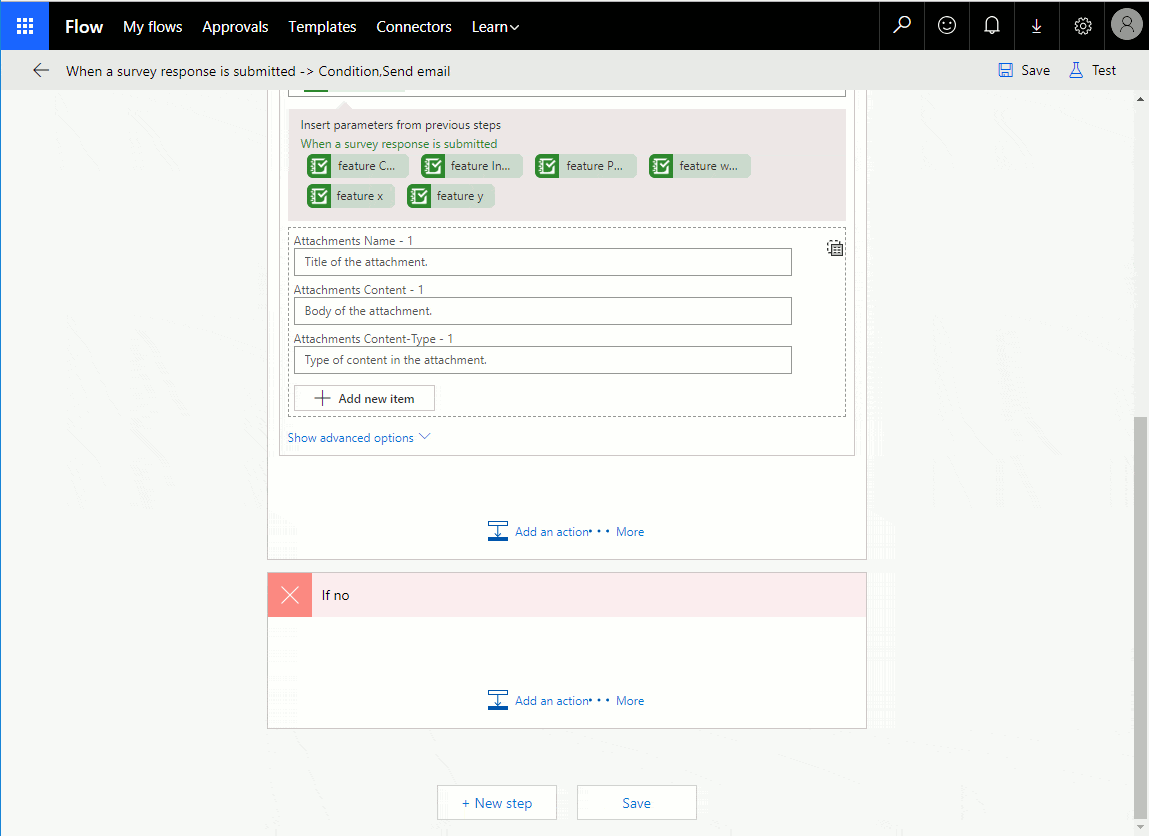
Task: Click the search magnifier icon
Action: point(902,26)
